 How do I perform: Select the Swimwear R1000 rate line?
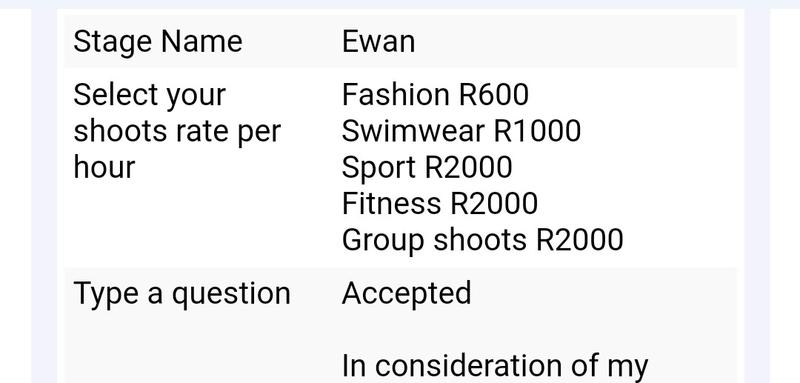point(461,131)
